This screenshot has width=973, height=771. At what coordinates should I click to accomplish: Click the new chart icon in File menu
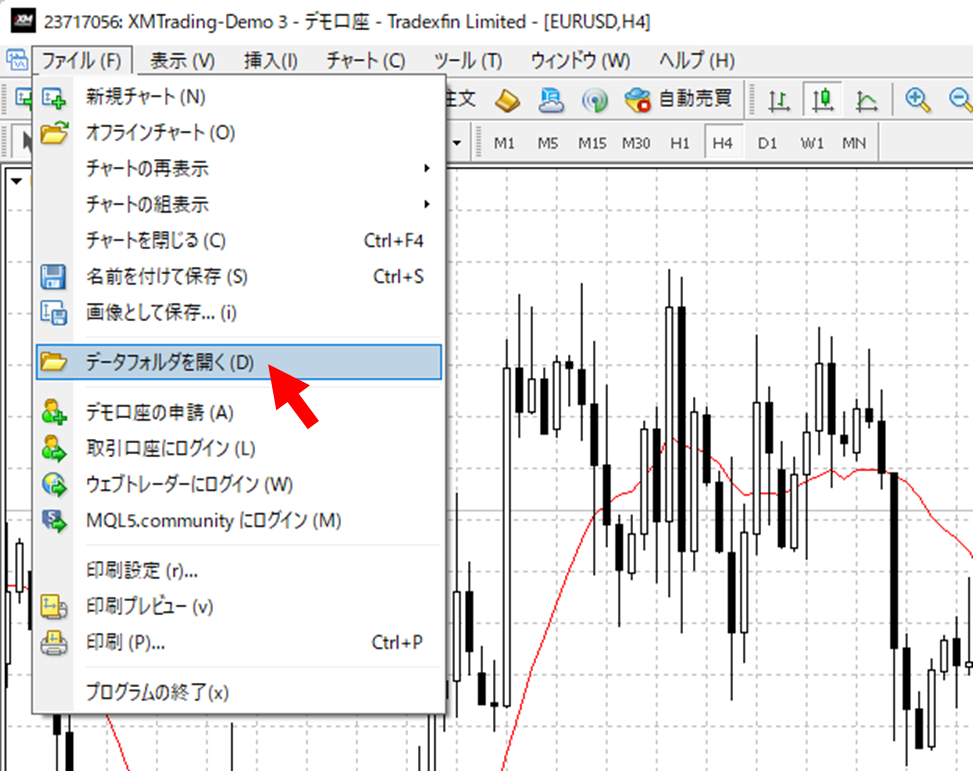(54, 97)
